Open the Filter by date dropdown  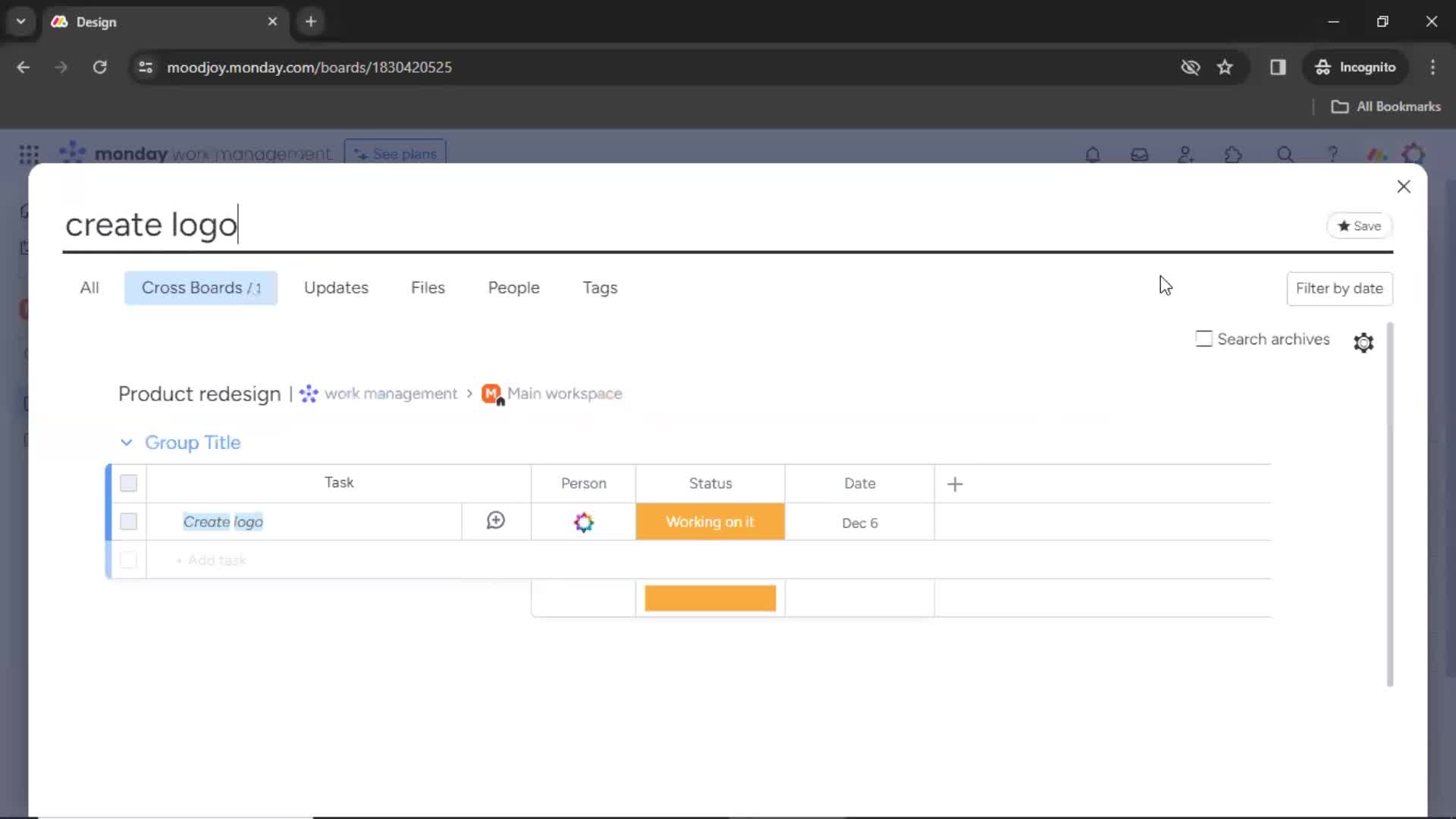[1339, 289]
